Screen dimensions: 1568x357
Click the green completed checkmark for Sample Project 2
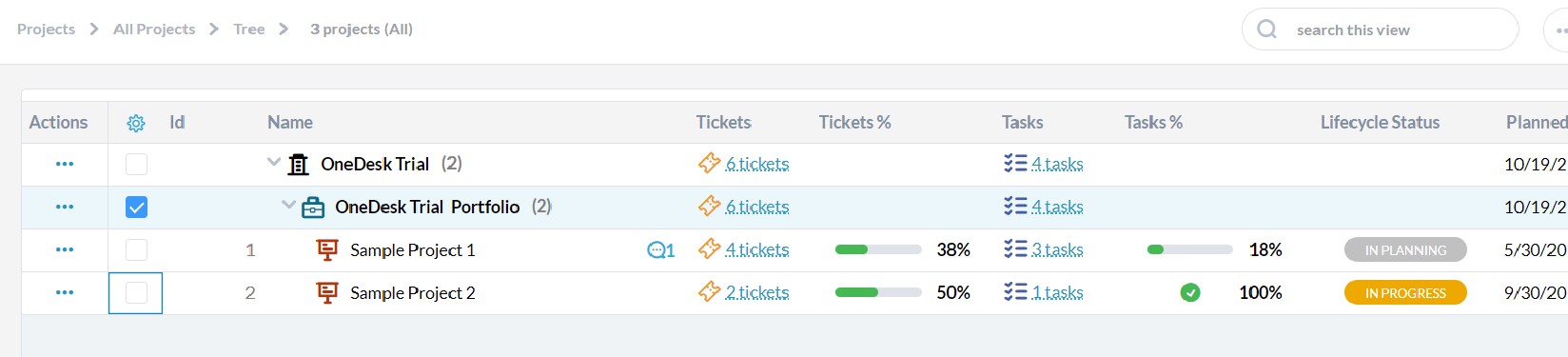pos(1190,293)
